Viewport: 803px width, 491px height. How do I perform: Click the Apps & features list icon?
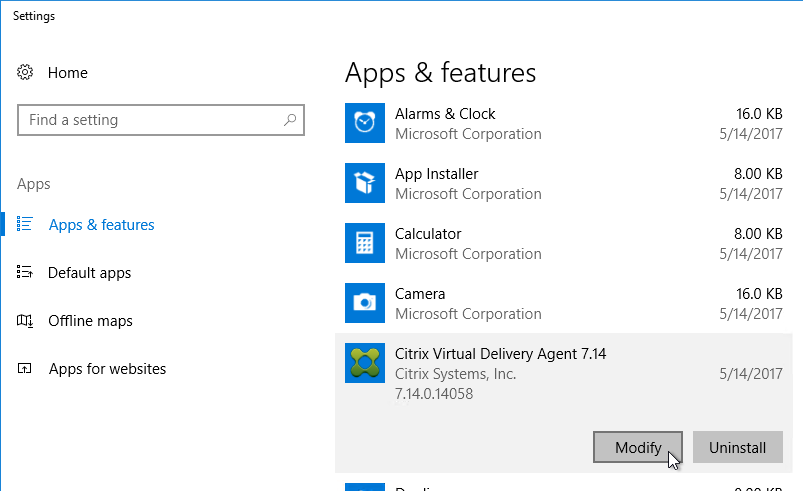[25, 224]
